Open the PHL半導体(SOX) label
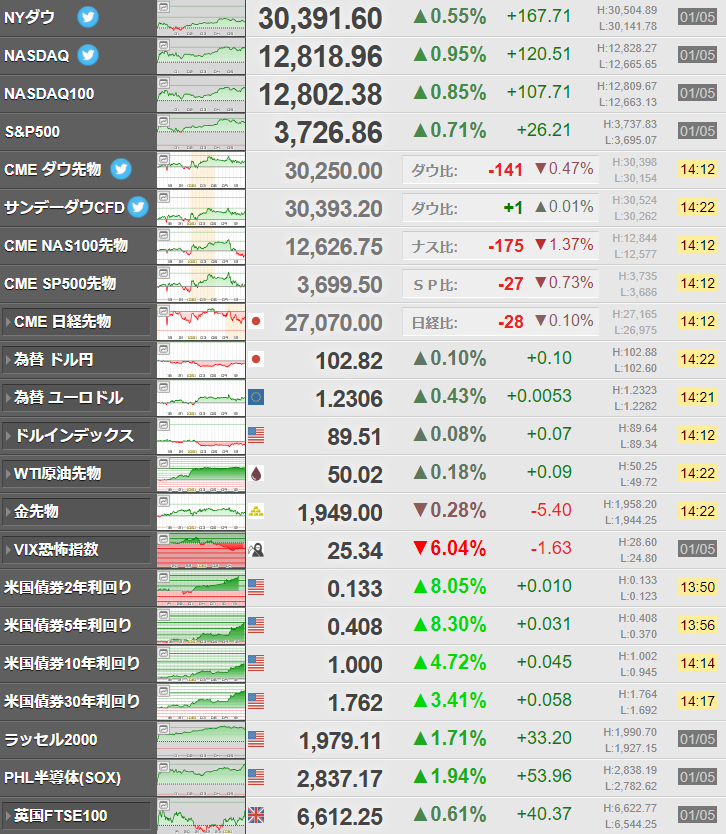 (62, 778)
